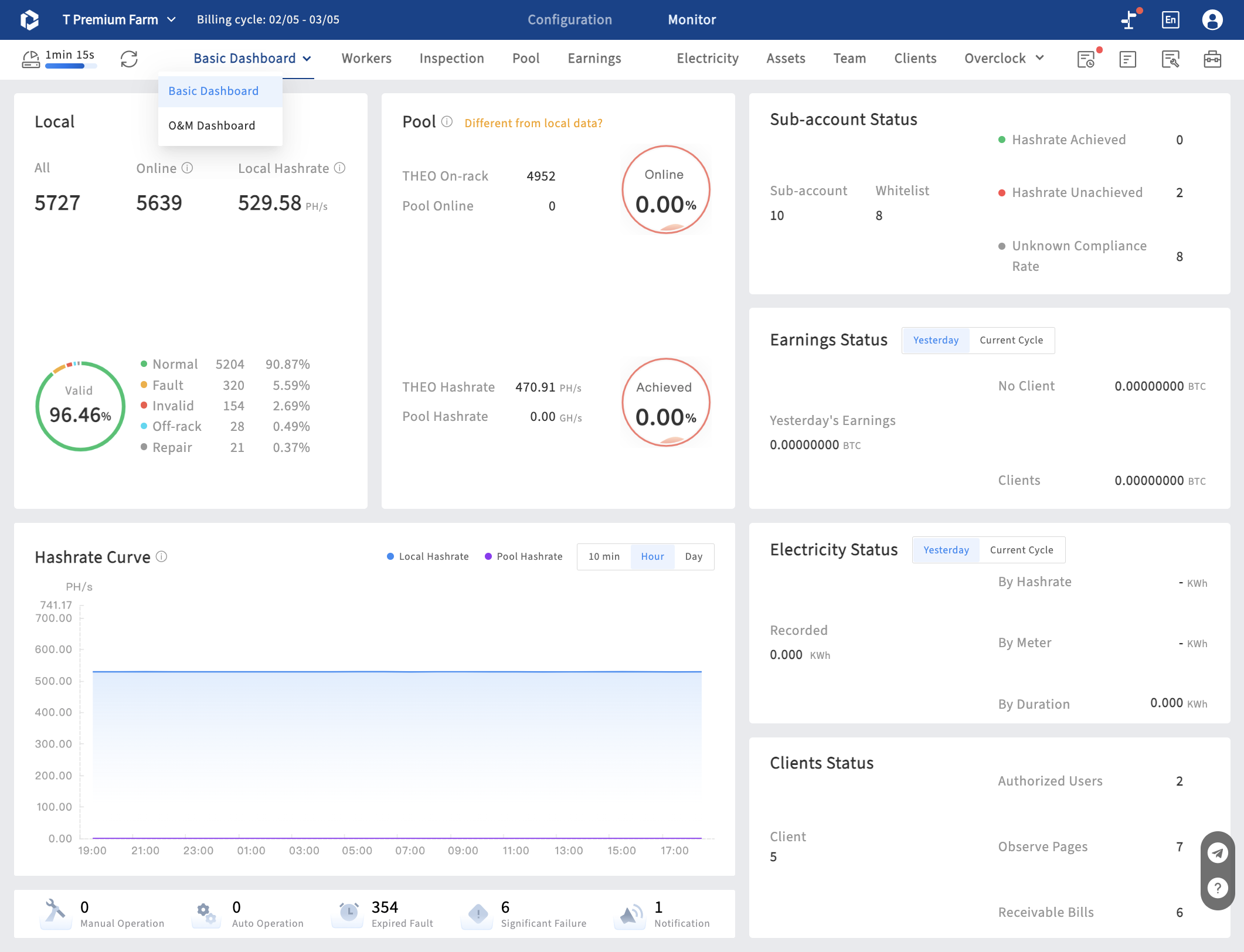Click the info icon beside Hashrate Curve

point(162,556)
